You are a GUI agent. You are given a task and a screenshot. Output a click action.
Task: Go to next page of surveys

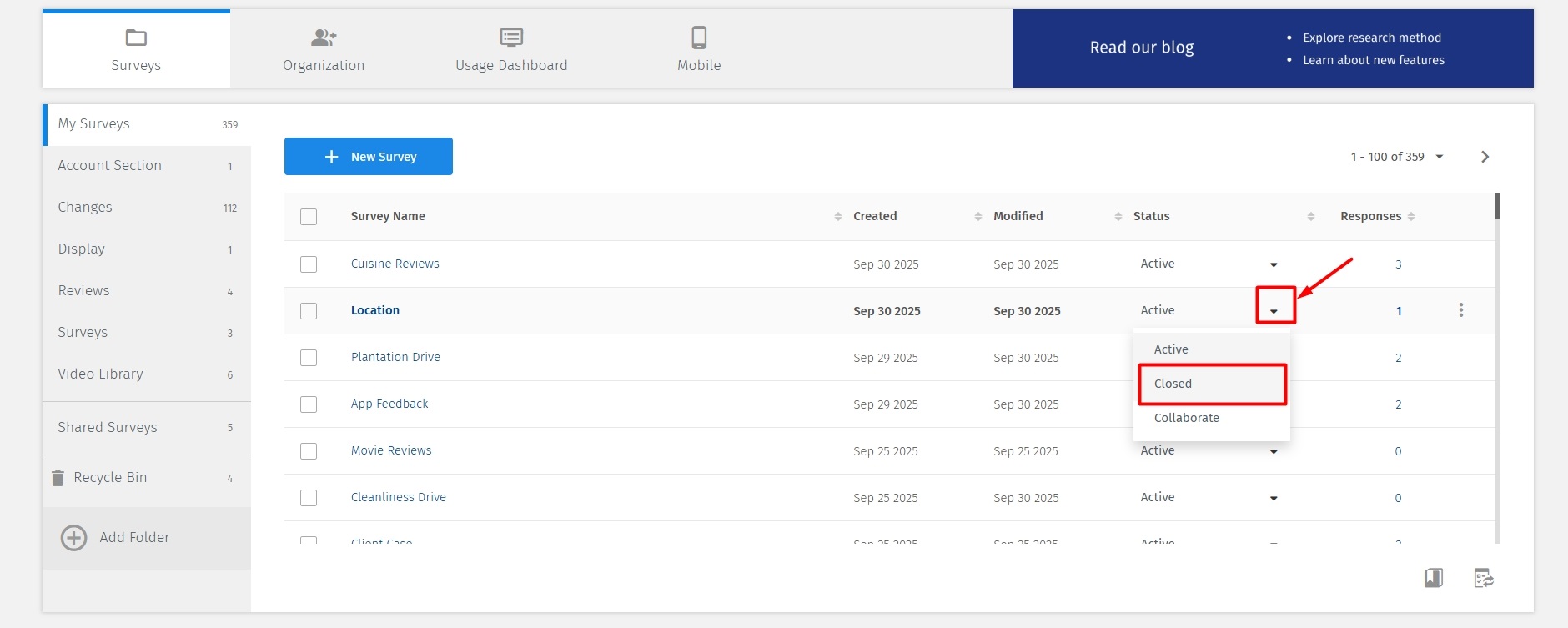[x=1485, y=157]
